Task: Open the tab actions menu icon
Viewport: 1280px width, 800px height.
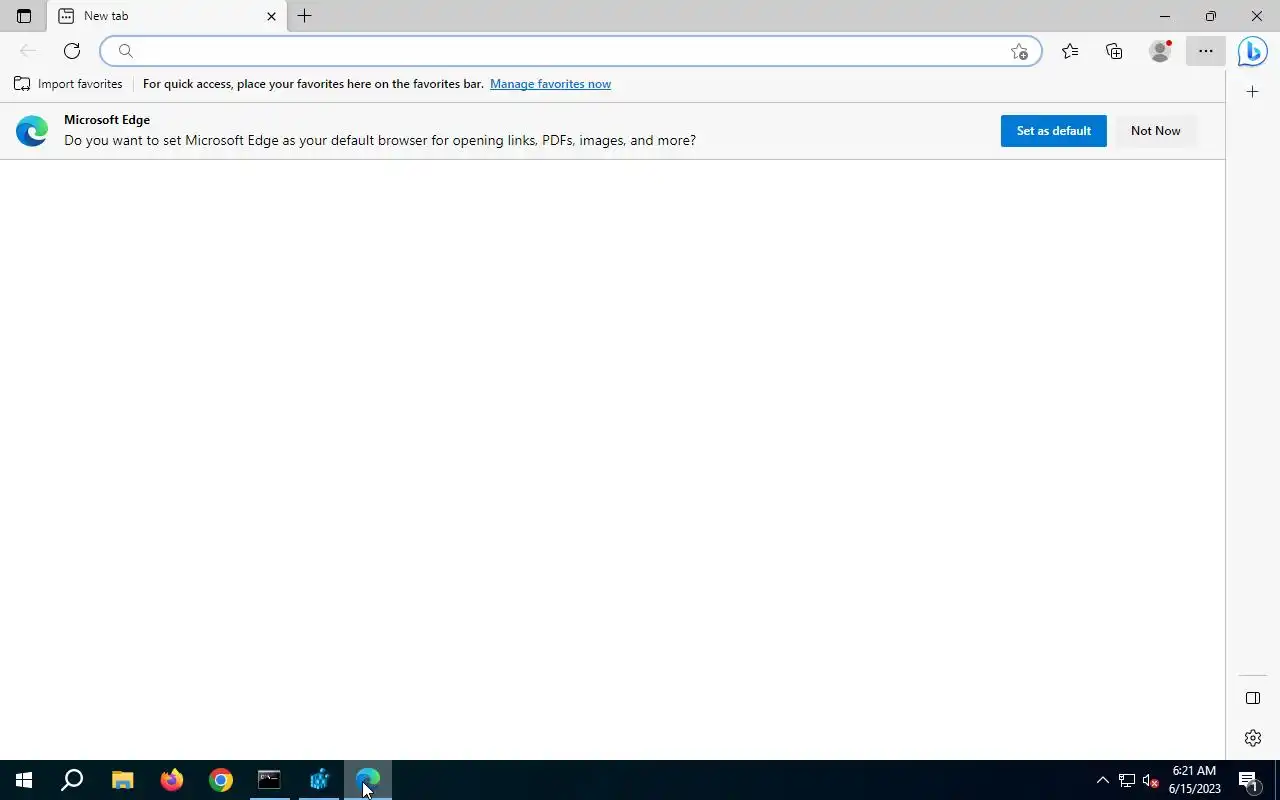Action: pos(24,16)
